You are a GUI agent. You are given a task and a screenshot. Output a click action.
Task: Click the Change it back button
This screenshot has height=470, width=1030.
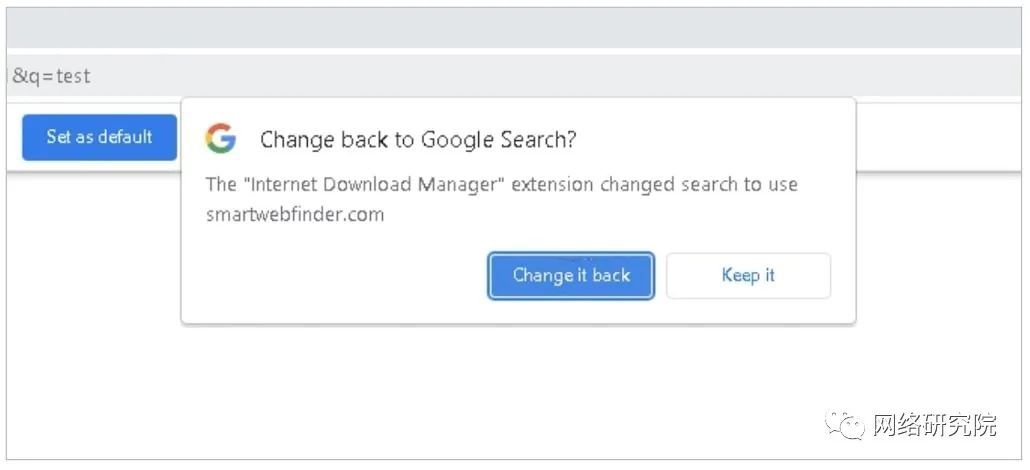tap(571, 275)
